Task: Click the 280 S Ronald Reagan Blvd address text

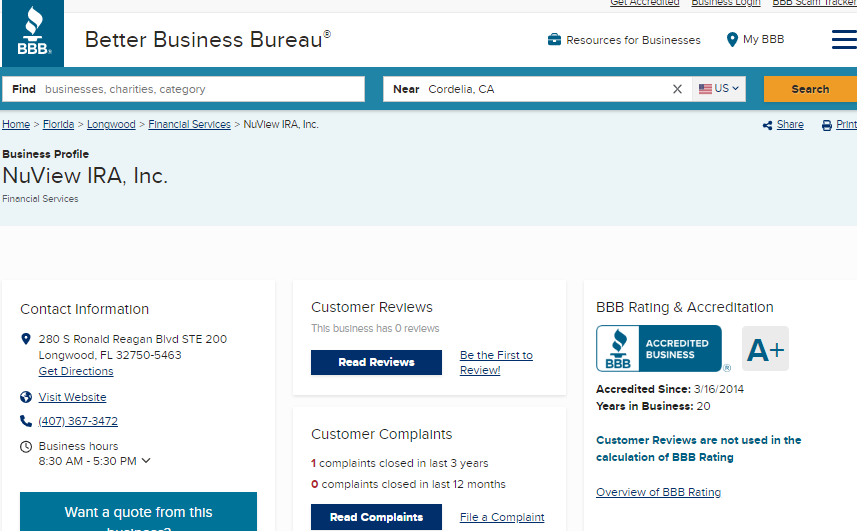Action: [x=132, y=347]
